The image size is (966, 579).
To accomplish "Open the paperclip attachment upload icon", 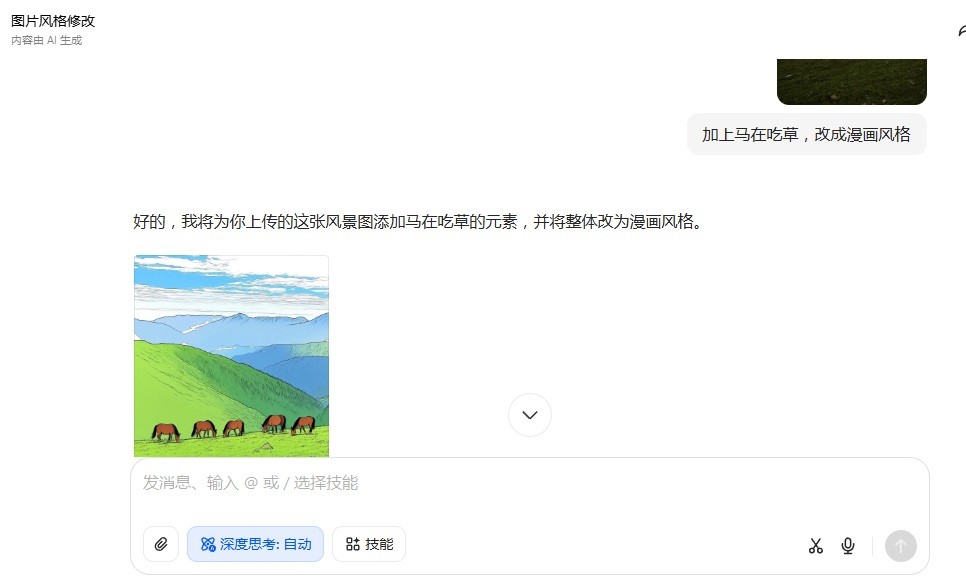I will (161, 544).
